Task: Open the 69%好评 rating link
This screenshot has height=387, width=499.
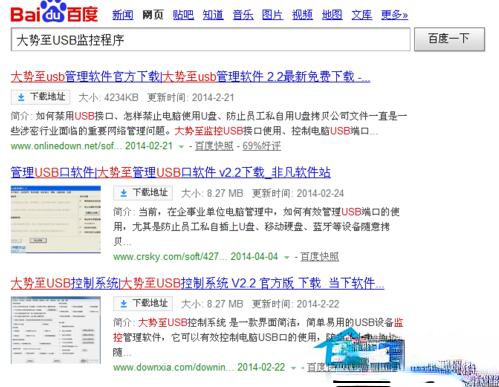Action: 262,146
